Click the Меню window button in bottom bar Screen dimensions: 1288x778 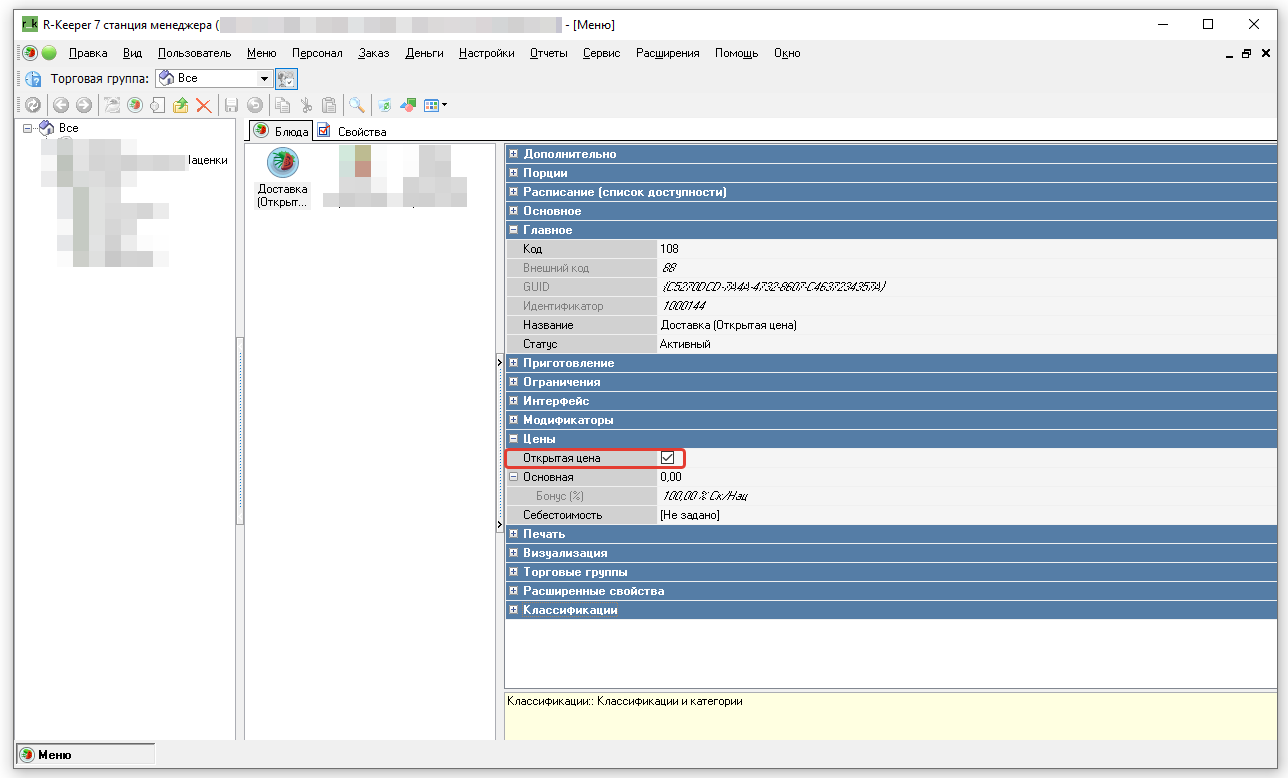pos(86,755)
